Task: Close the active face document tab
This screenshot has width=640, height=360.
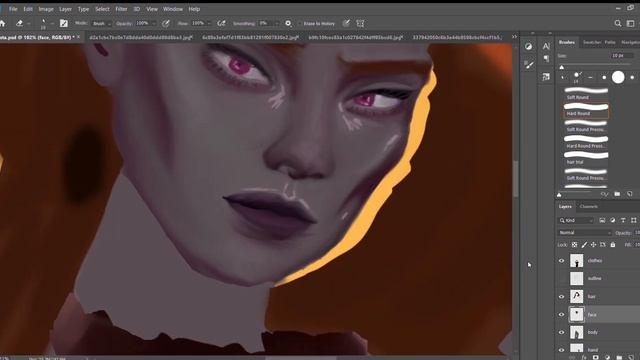Action: [79, 37]
